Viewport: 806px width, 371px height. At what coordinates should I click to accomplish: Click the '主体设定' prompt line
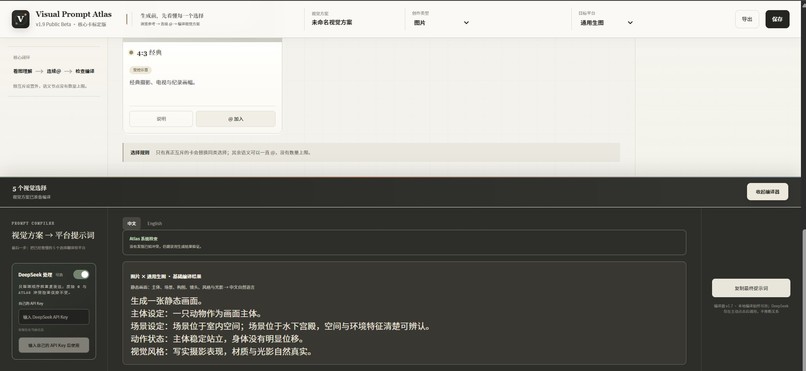point(197,313)
